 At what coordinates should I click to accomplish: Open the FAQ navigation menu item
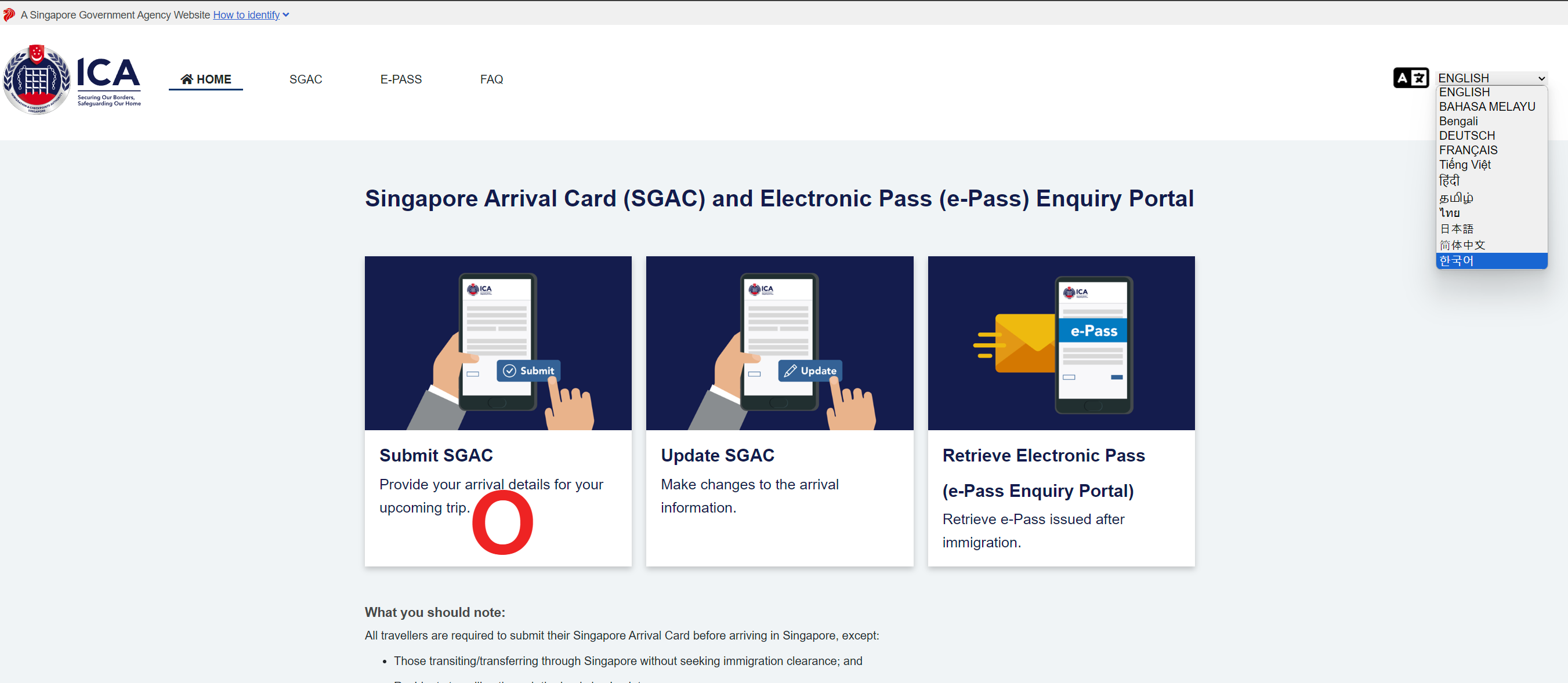[491, 79]
